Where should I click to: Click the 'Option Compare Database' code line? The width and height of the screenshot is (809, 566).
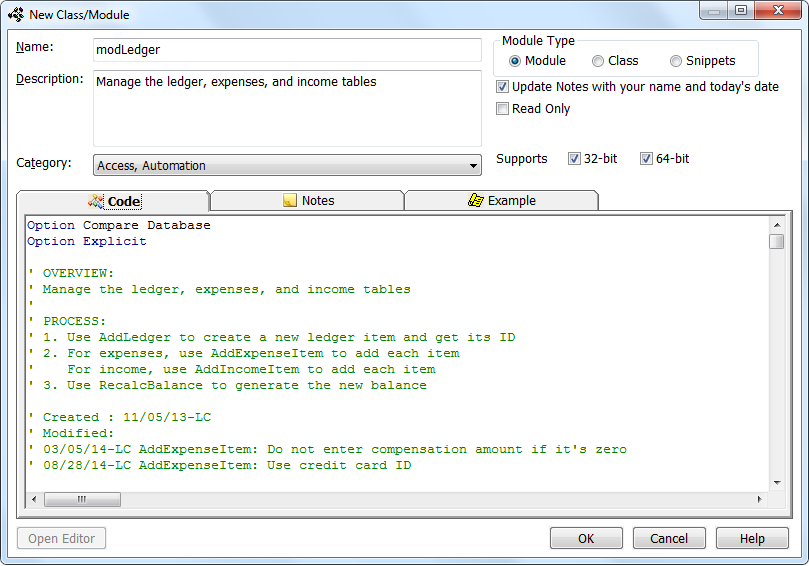(x=119, y=225)
